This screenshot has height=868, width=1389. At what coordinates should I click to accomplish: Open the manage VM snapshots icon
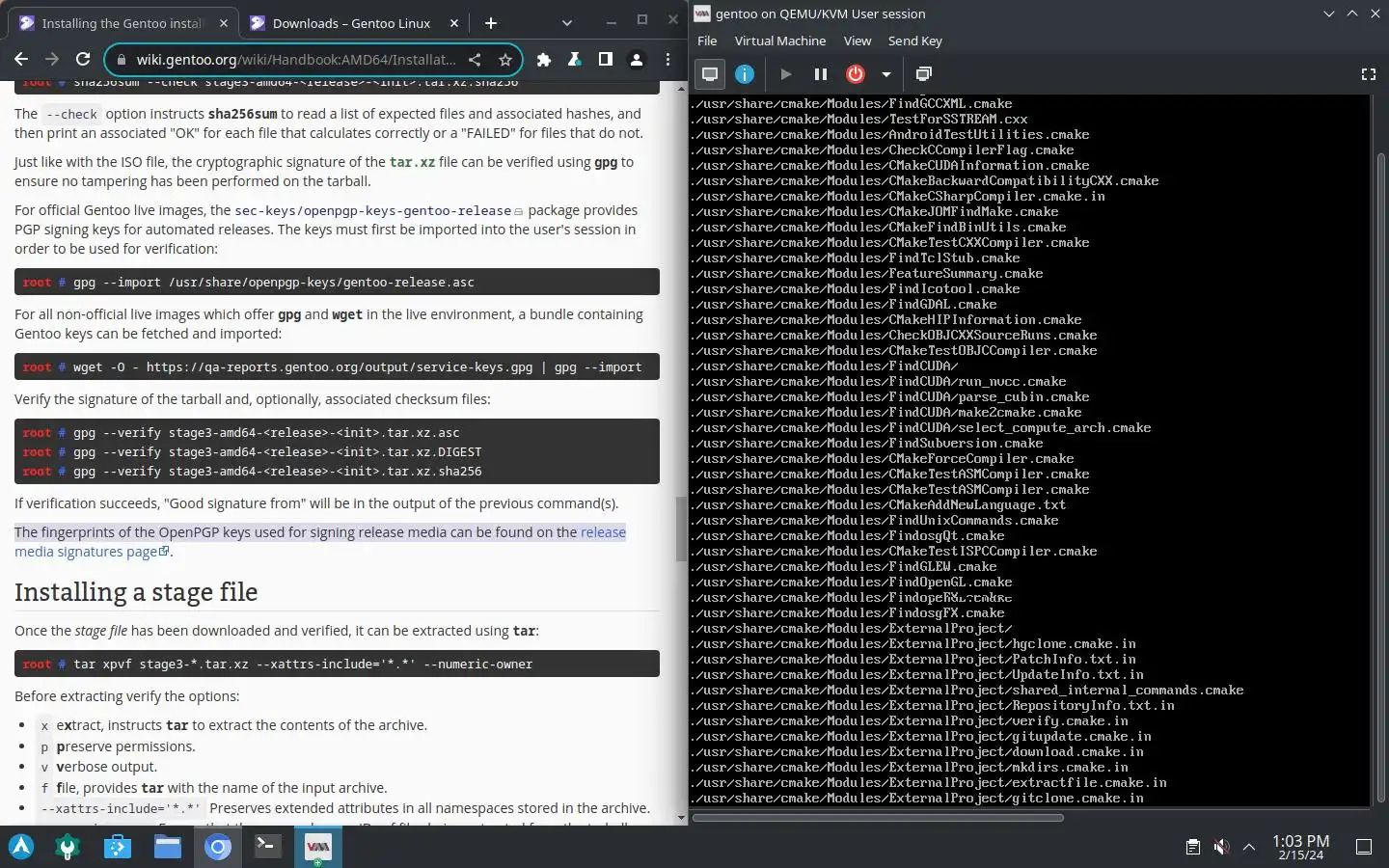click(923, 74)
